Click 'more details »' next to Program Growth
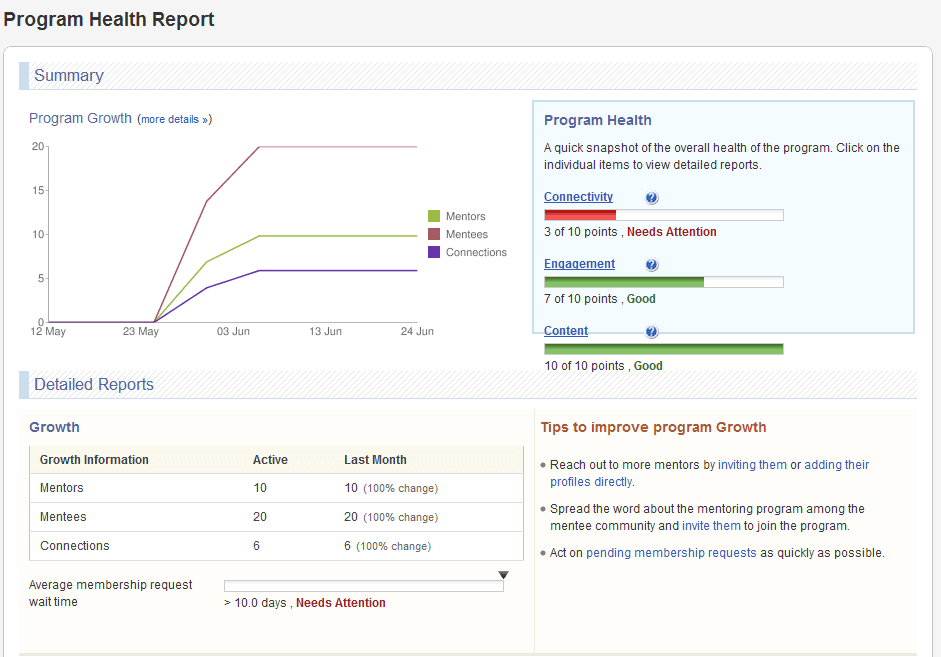941x657 pixels. pyautogui.click(x=175, y=119)
